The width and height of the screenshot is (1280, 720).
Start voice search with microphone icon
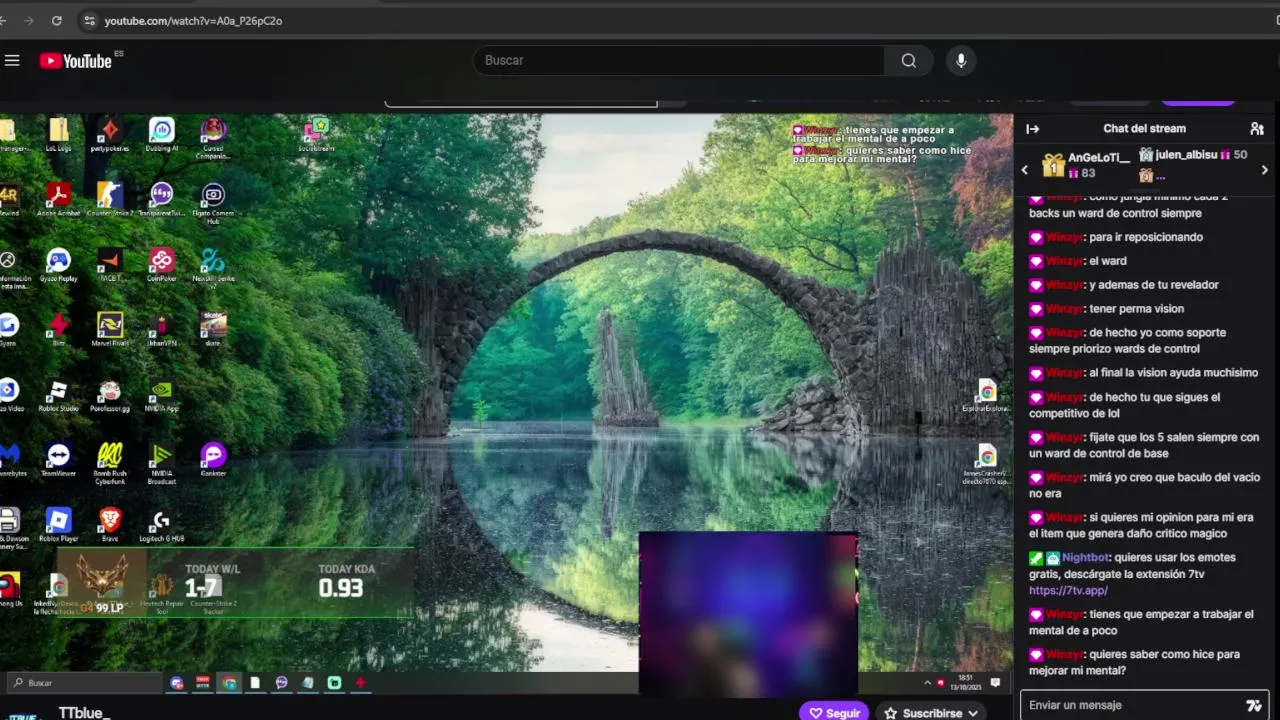click(x=961, y=61)
